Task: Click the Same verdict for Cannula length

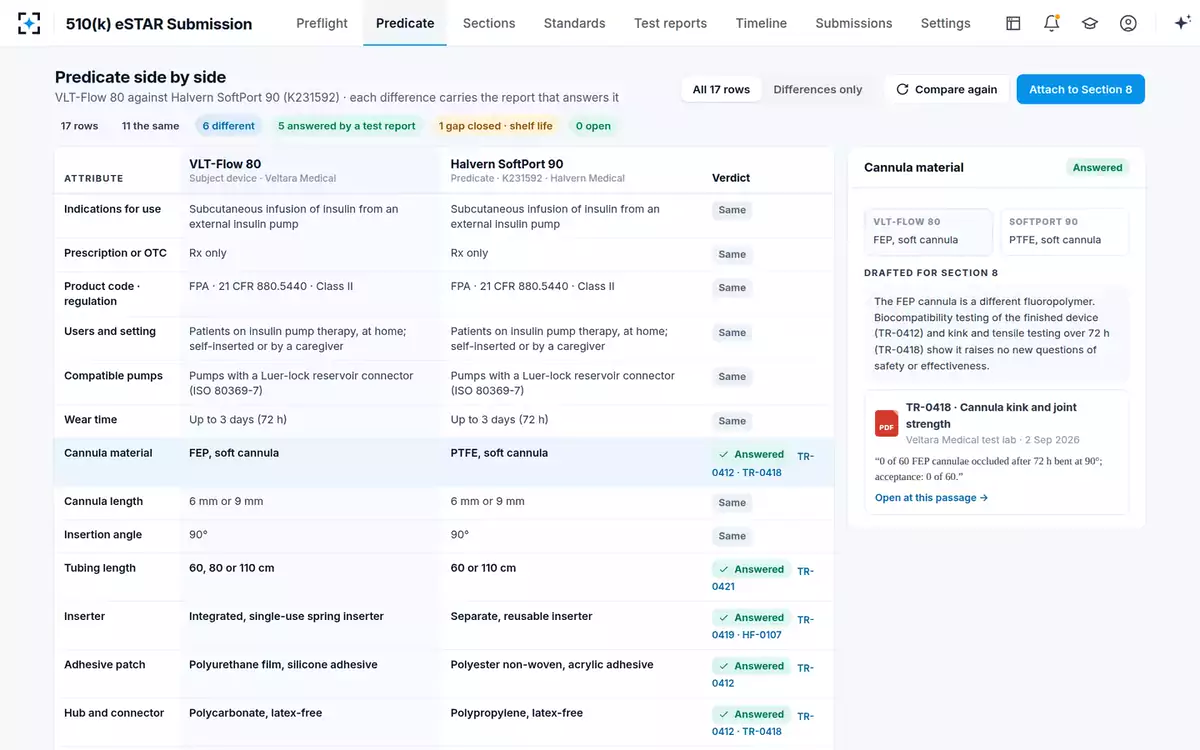Action: 732,503
